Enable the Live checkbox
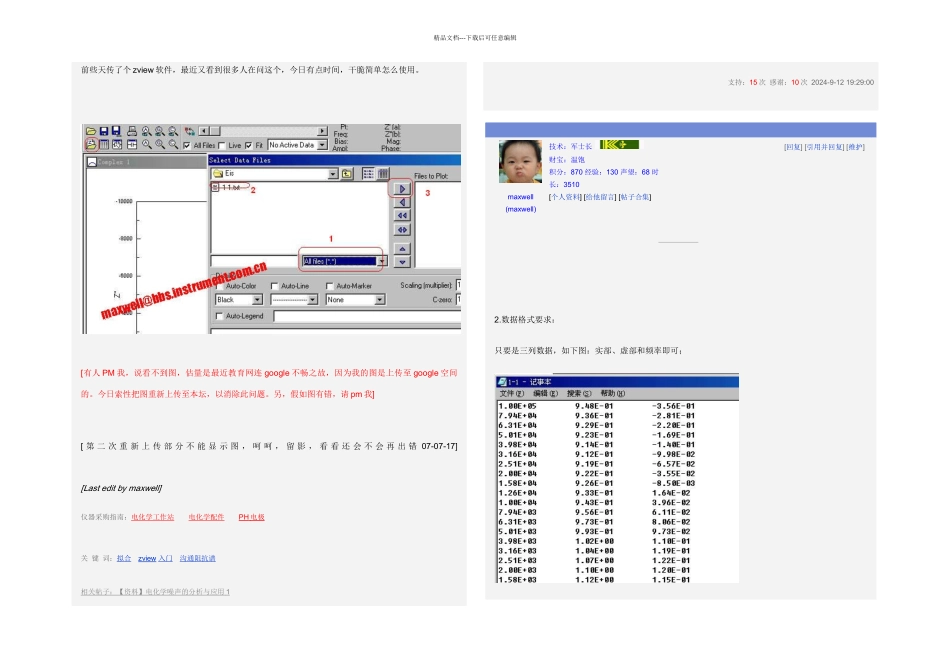 coord(222,145)
